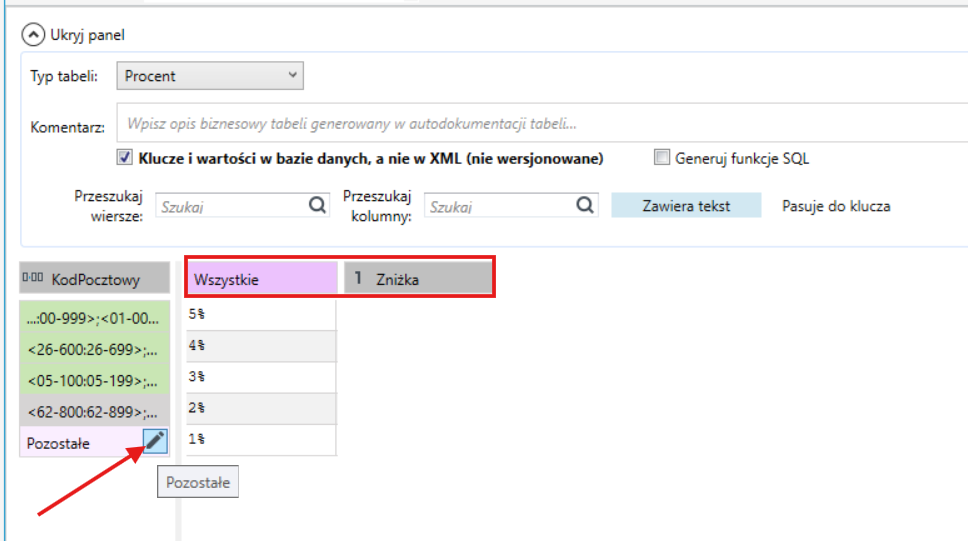The image size is (968, 541).
Task: Click search magnifier in Przeszukaj wiersze field
Action: pos(317,205)
